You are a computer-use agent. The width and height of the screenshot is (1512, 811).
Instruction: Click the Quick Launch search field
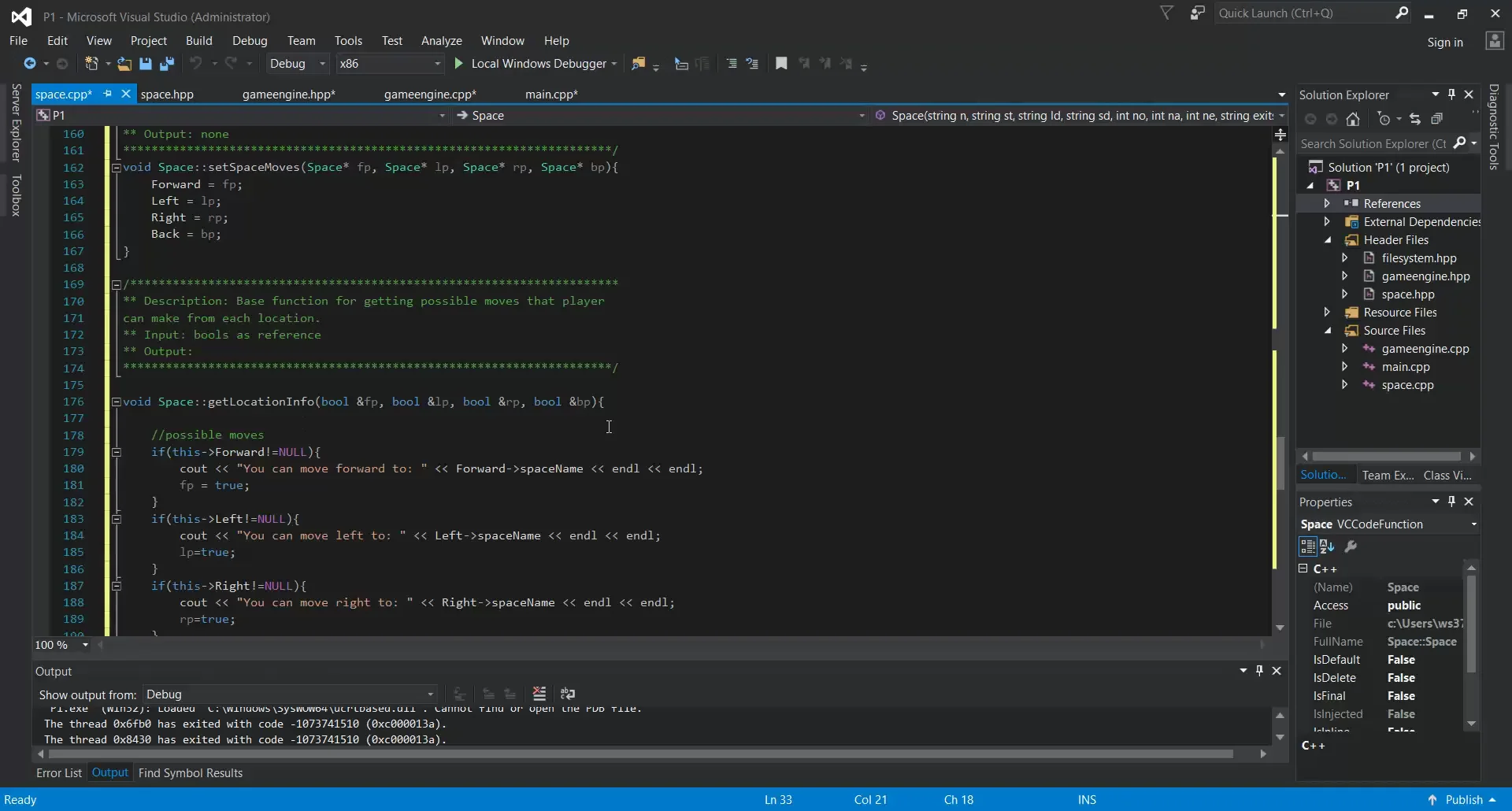[1306, 13]
